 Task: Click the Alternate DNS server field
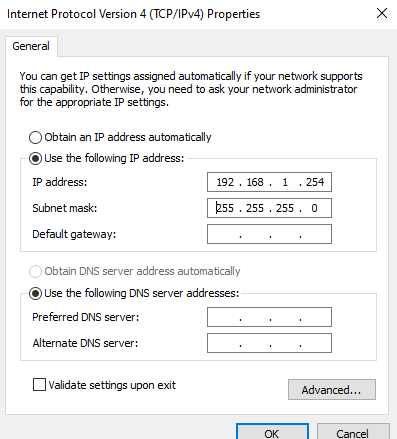tap(269, 343)
